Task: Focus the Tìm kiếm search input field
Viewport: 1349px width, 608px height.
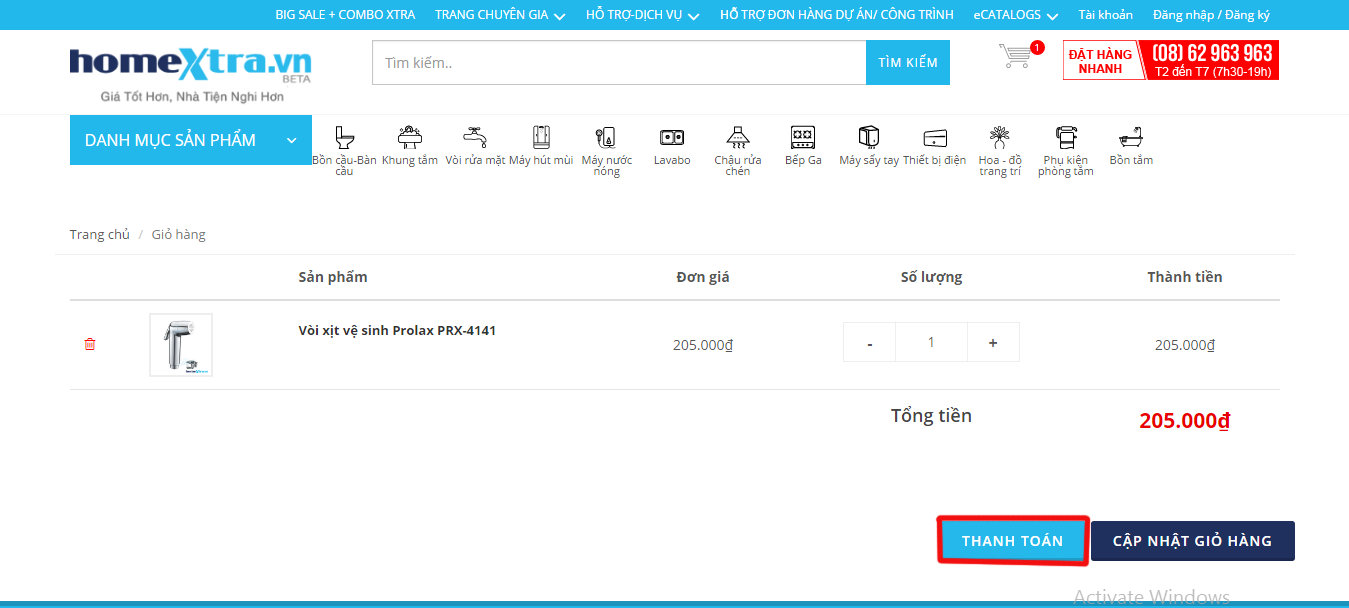Action: 619,63
